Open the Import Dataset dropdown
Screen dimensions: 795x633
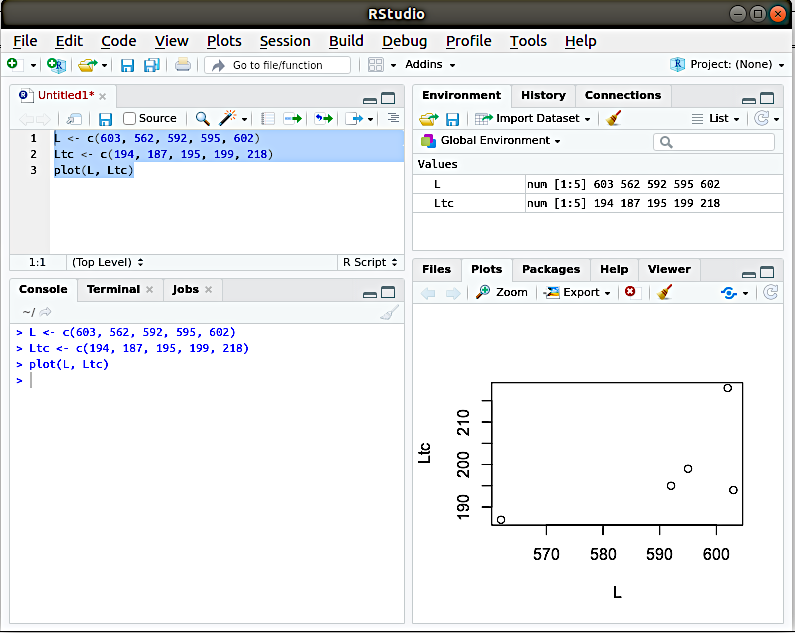tap(532, 119)
